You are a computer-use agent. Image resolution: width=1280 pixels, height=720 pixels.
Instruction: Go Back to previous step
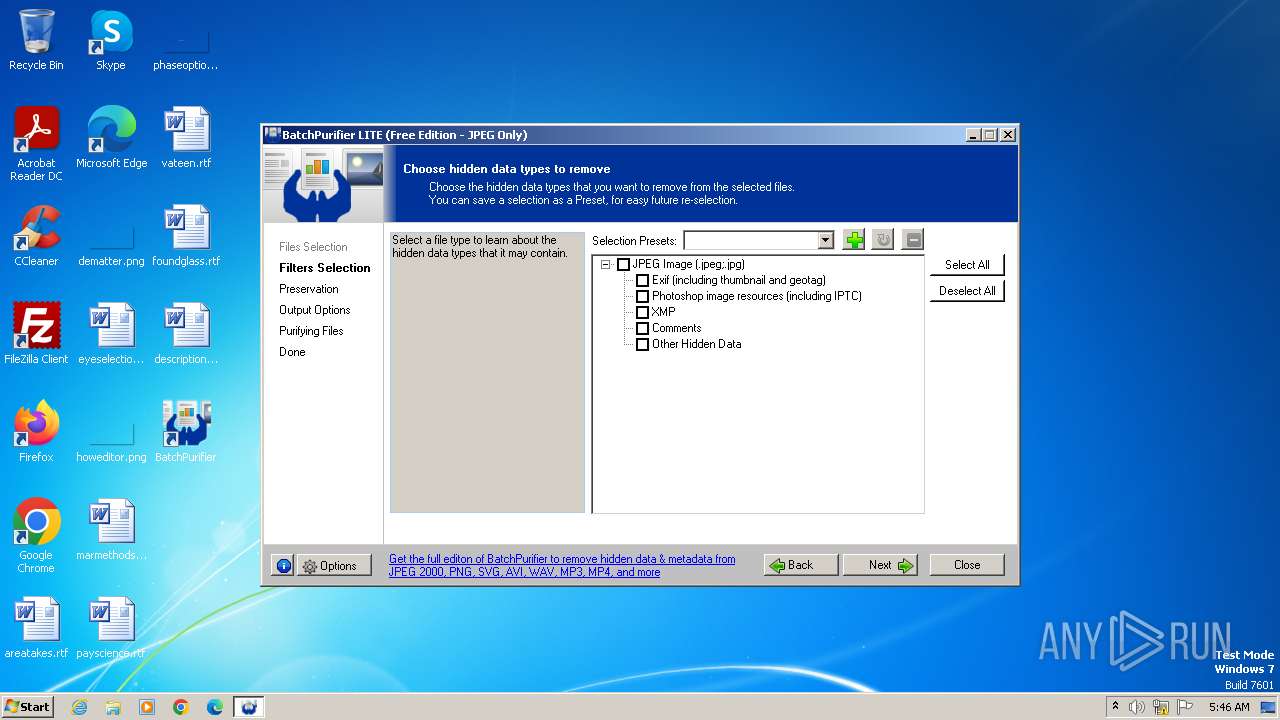801,565
